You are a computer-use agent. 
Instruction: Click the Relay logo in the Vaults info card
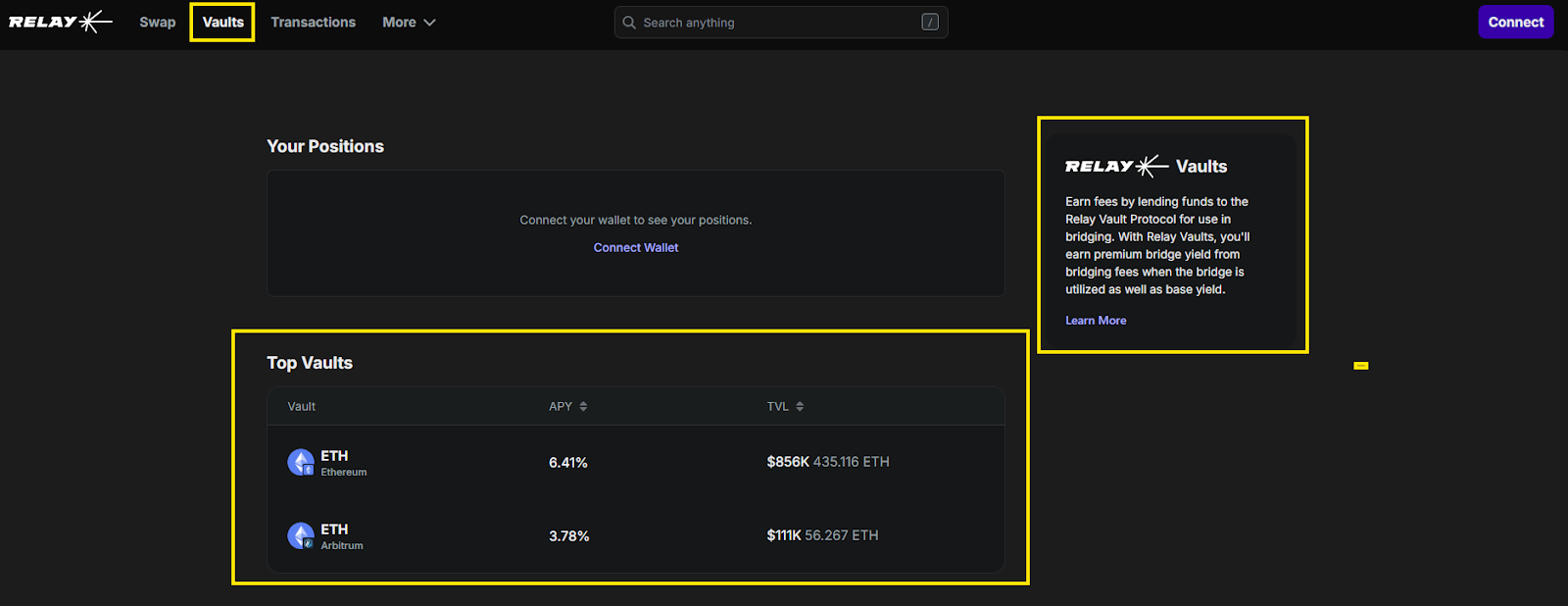(x=1117, y=167)
